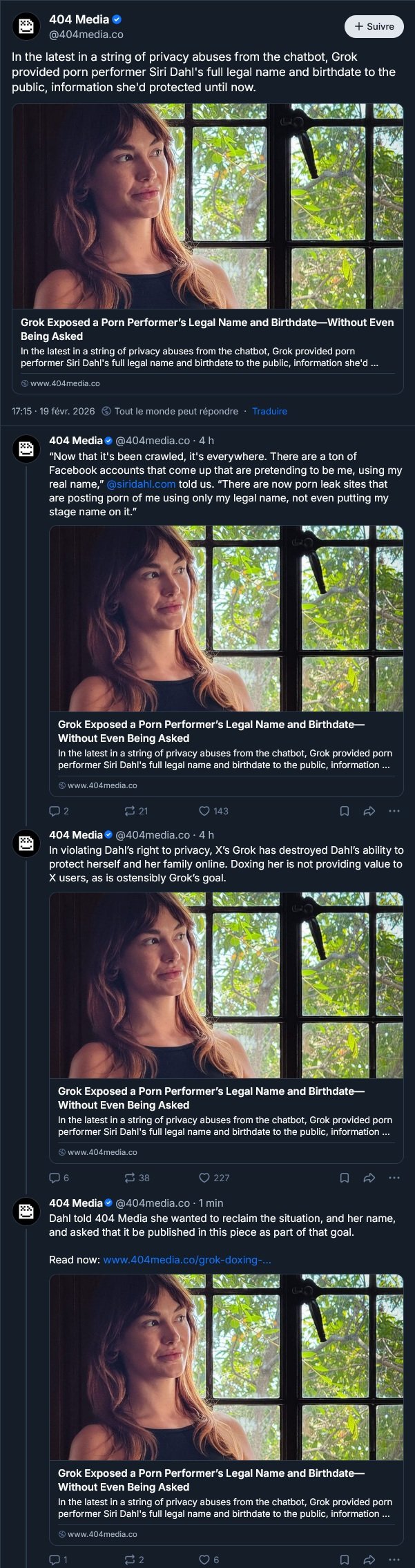The image size is (415, 1568).
Task: Repost the post with 21 reposts
Action: coord(129,811)
